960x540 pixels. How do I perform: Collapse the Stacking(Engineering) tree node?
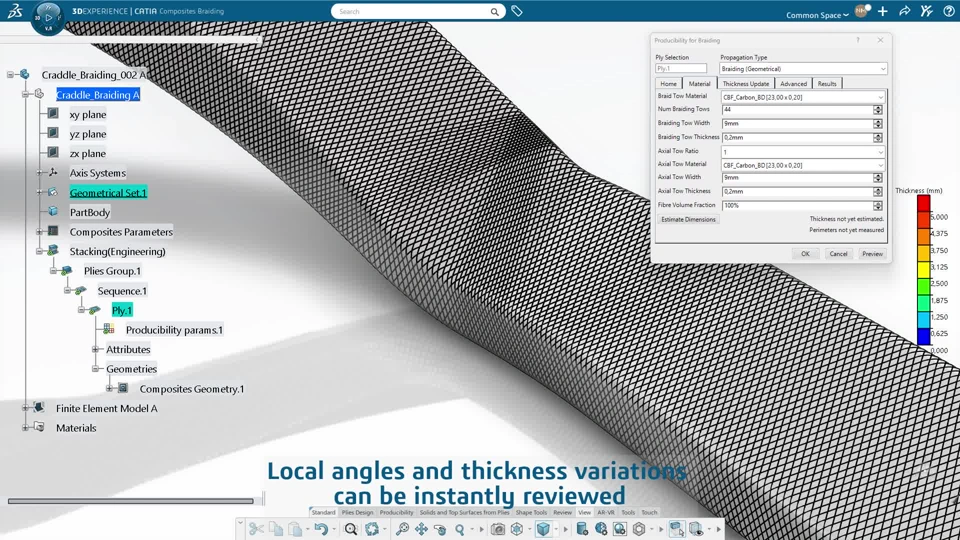[40, 251]
